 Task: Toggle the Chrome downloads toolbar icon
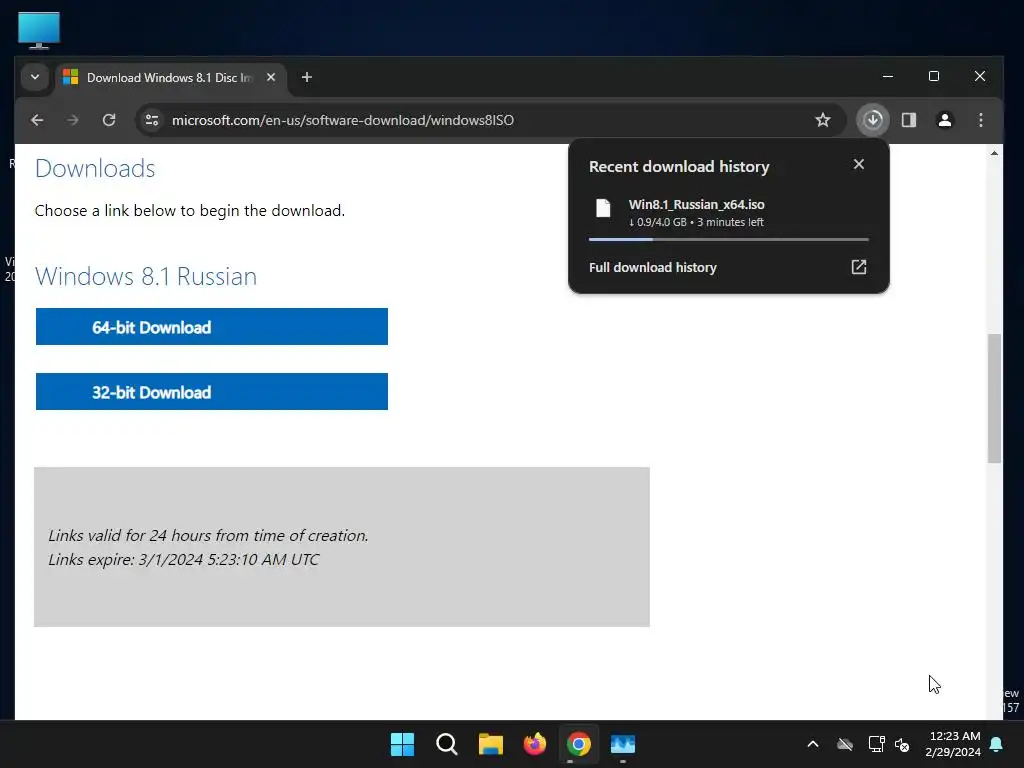pyautogui.click(x=873, y=120)
